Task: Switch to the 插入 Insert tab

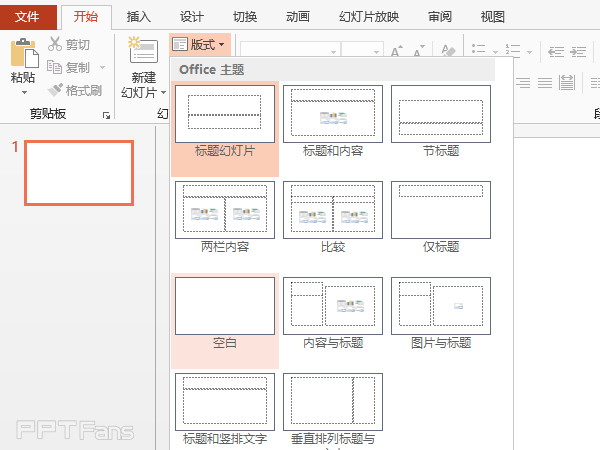Action: tap(140, 16)
